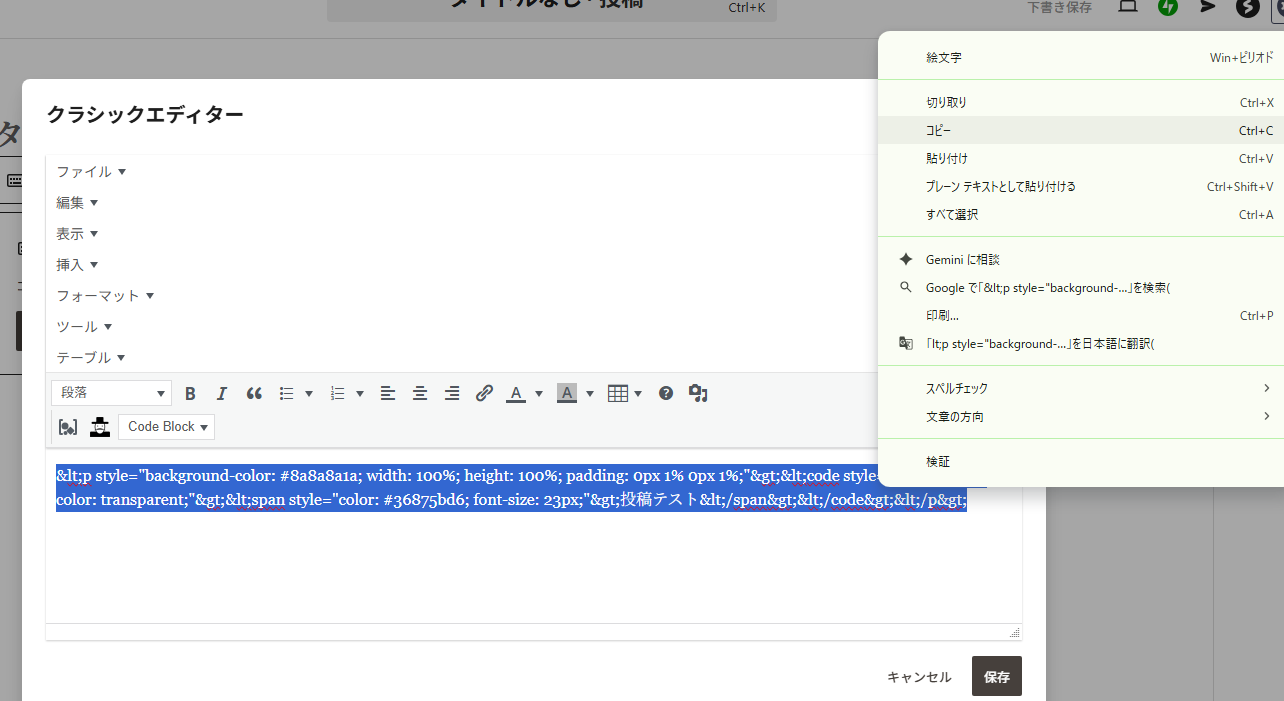Expand bulleted list style arrow
Viewport: 1284px width, 701px height.
(x=309, y=394)
